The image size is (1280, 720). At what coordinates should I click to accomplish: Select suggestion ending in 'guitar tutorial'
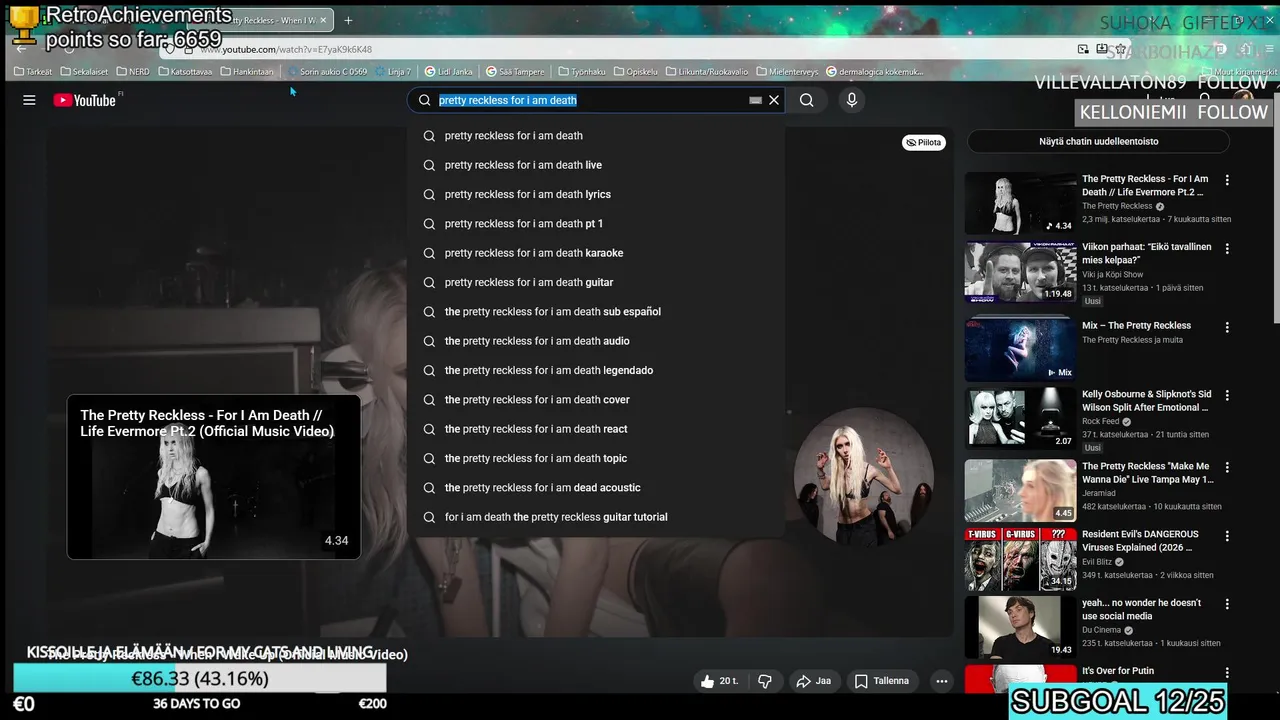tap(596, 517)
